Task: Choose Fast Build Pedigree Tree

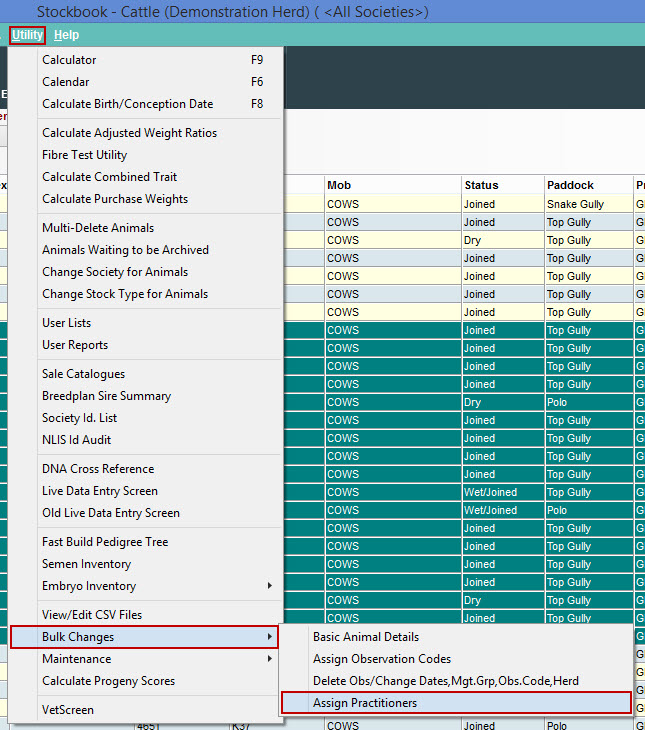Action: point(145,542)
